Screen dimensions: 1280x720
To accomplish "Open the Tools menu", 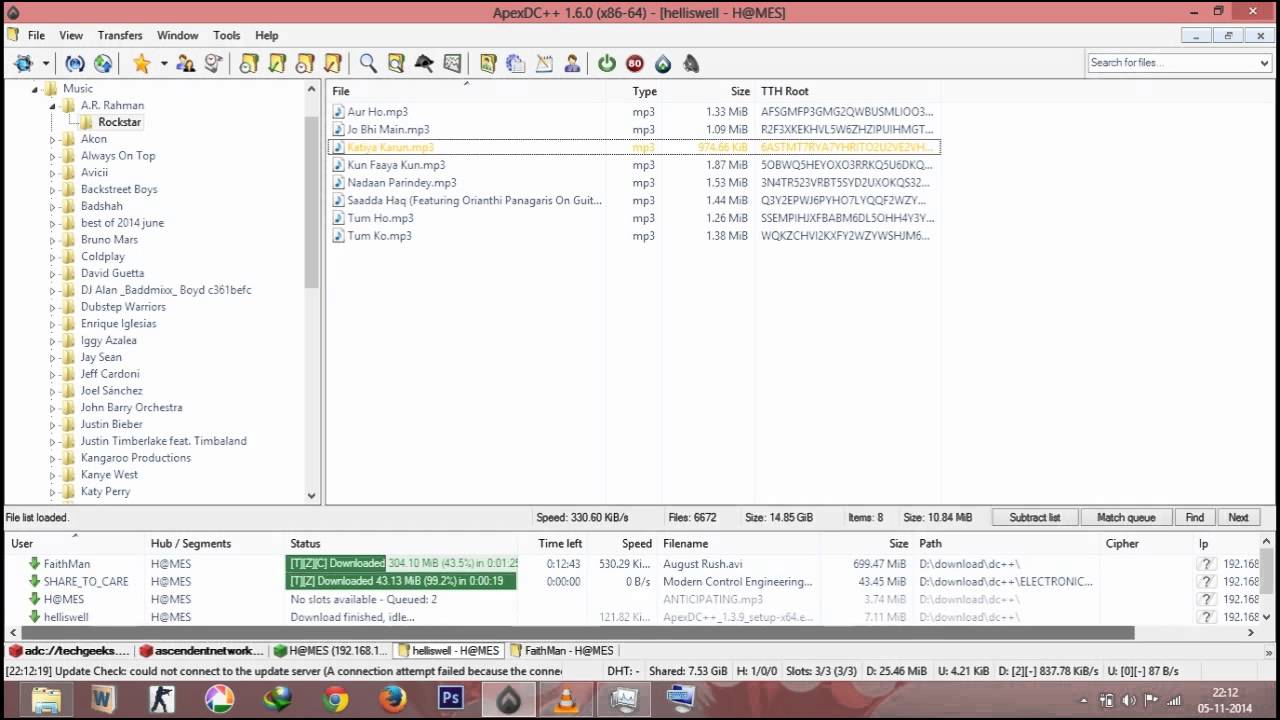I will (x=227, y=35).
